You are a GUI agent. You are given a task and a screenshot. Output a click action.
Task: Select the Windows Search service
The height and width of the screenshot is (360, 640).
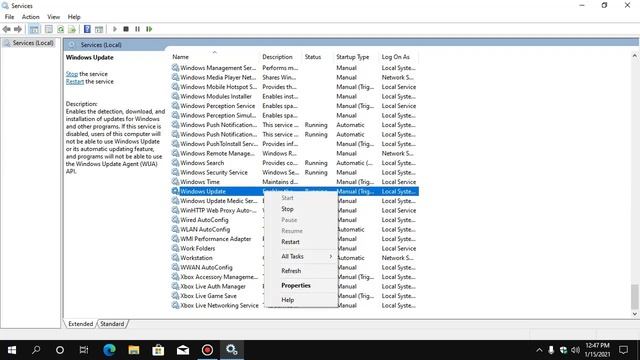(295, 163)
